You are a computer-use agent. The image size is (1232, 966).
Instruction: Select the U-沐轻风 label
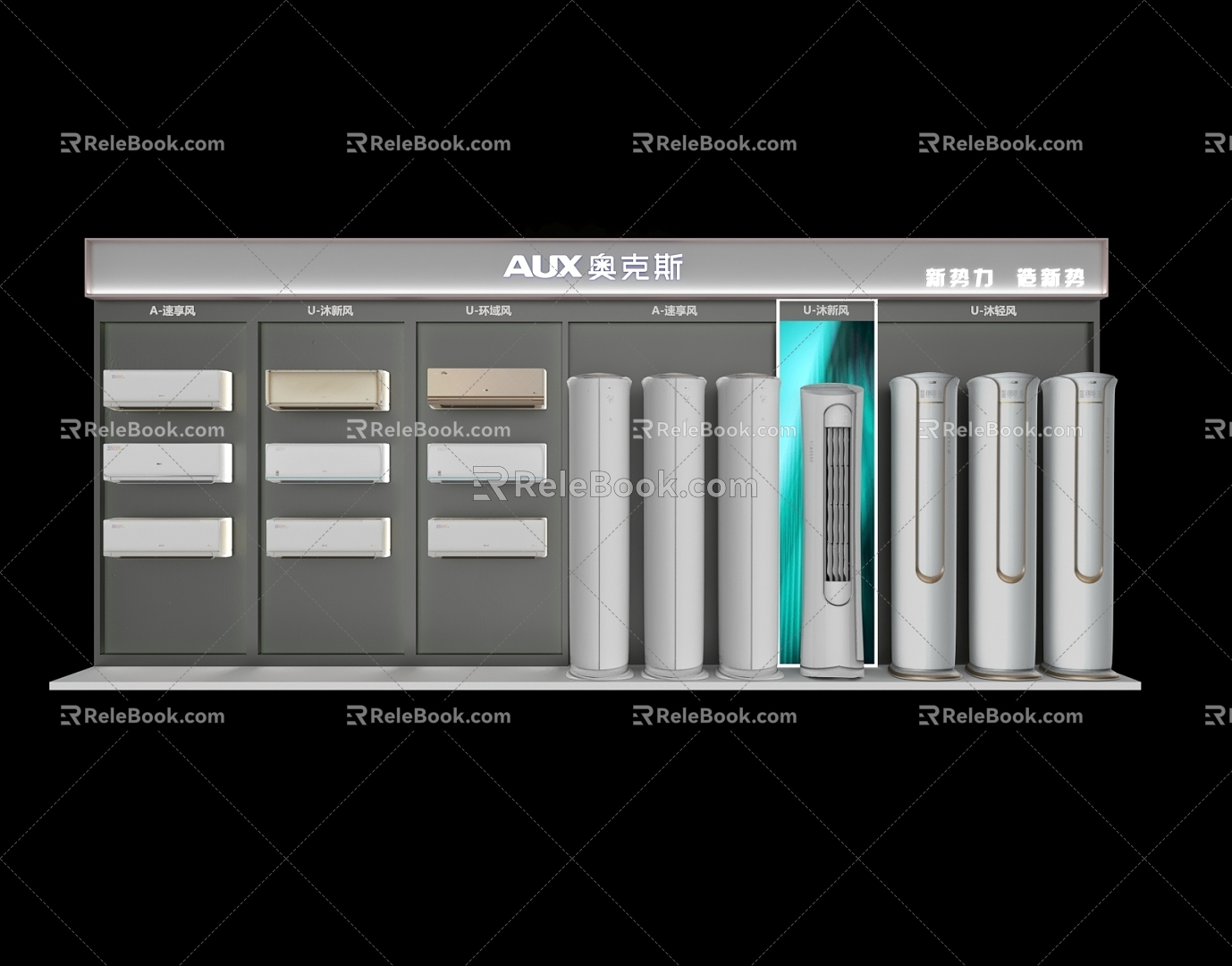993,311
